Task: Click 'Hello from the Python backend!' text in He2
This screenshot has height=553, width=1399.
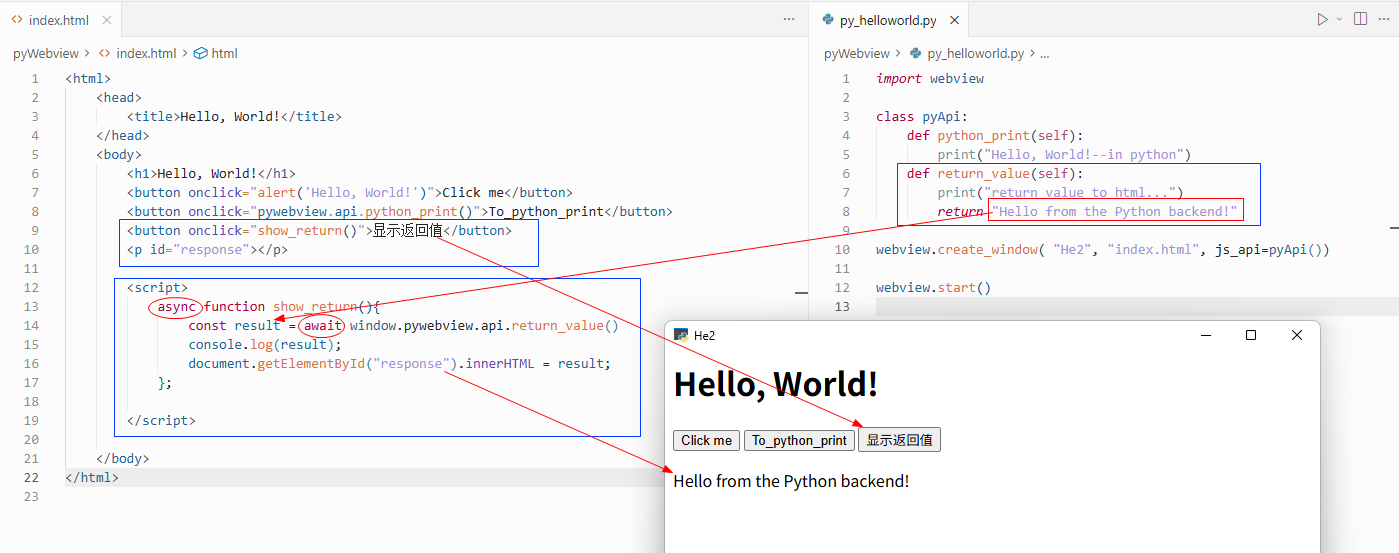Action: pos(791,481)
